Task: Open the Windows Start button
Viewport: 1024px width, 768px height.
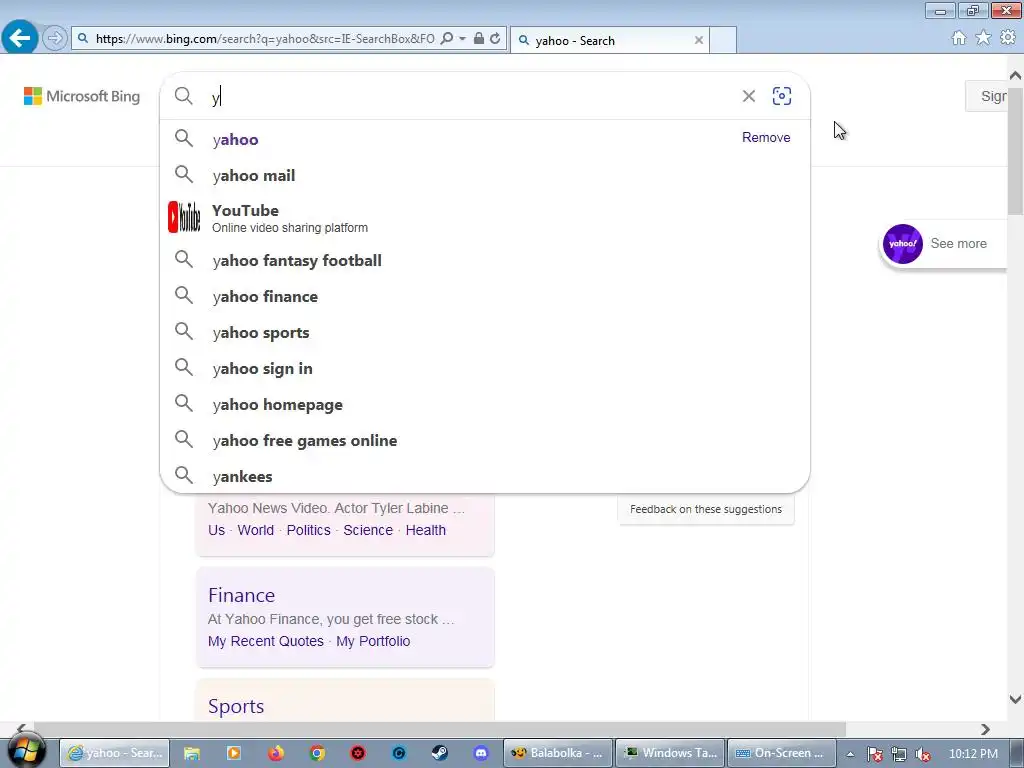Action: click(x=26, y=752)
